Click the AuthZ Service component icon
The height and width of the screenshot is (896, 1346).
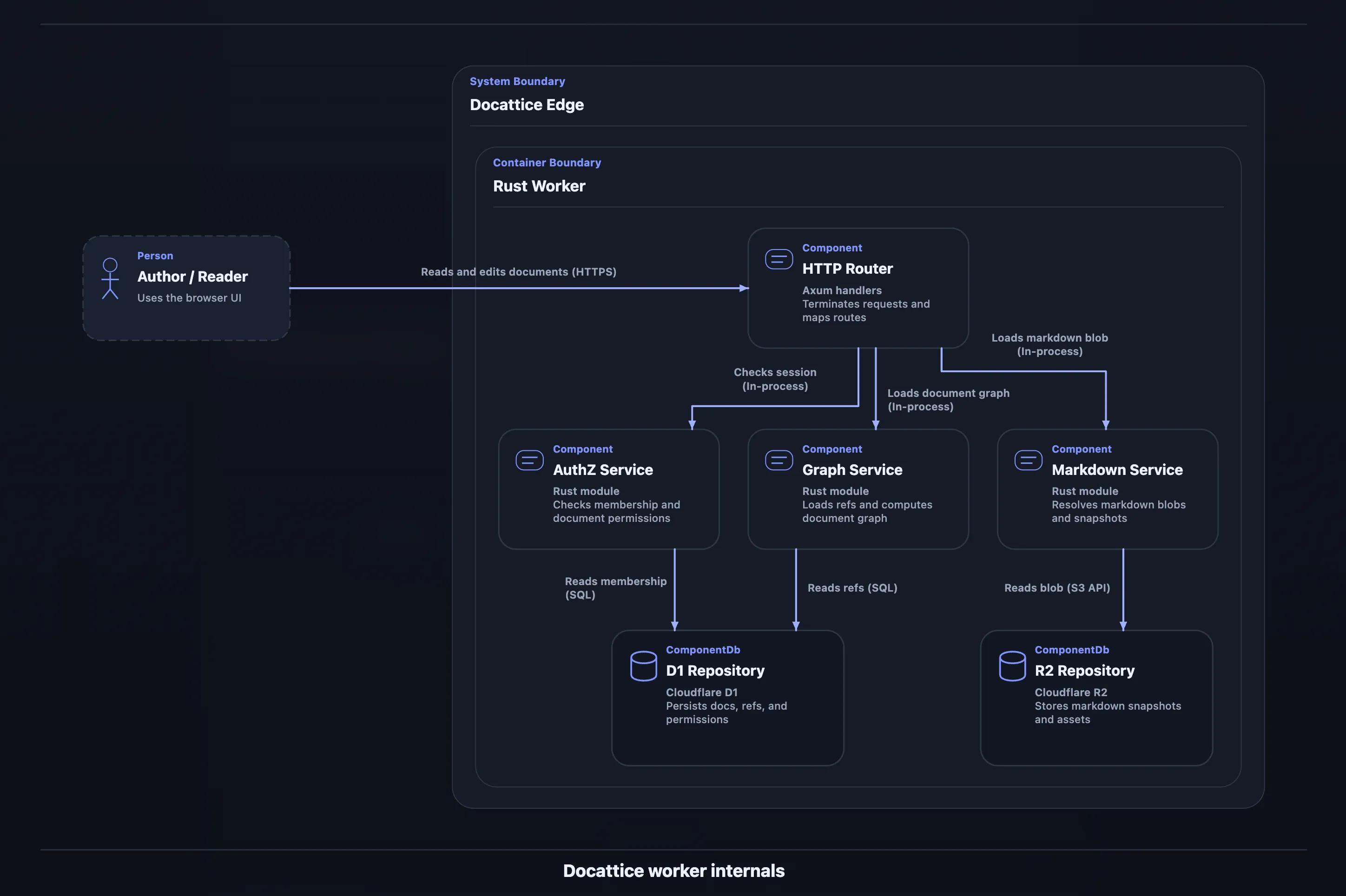pos(529,460)
